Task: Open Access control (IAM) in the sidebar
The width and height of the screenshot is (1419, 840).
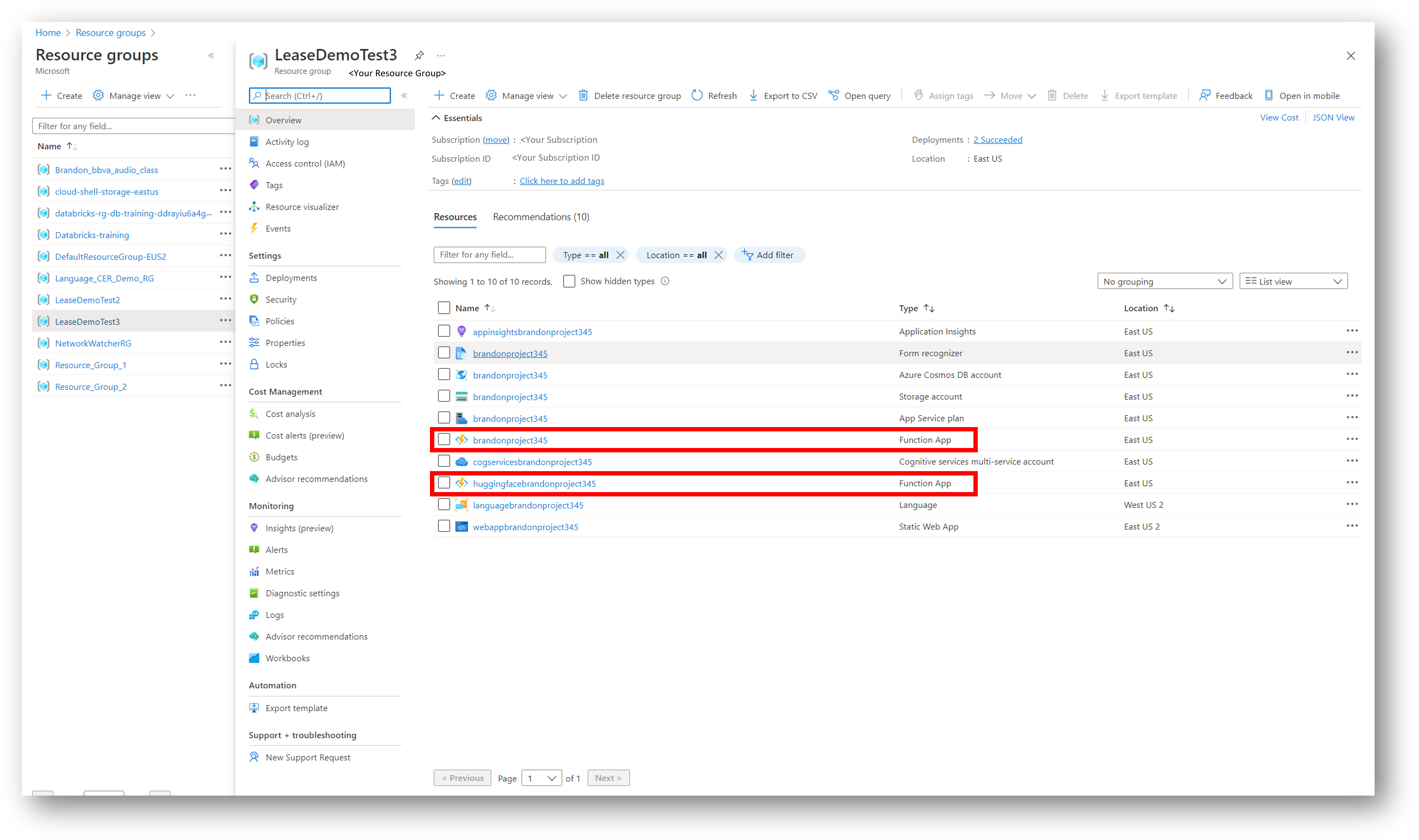Action: (x=305, y=163)
